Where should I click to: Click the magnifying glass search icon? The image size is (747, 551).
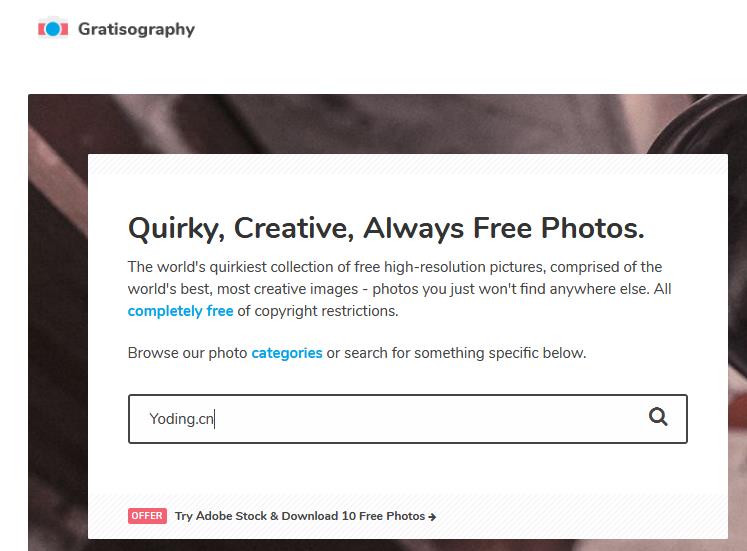click(658, 417)
